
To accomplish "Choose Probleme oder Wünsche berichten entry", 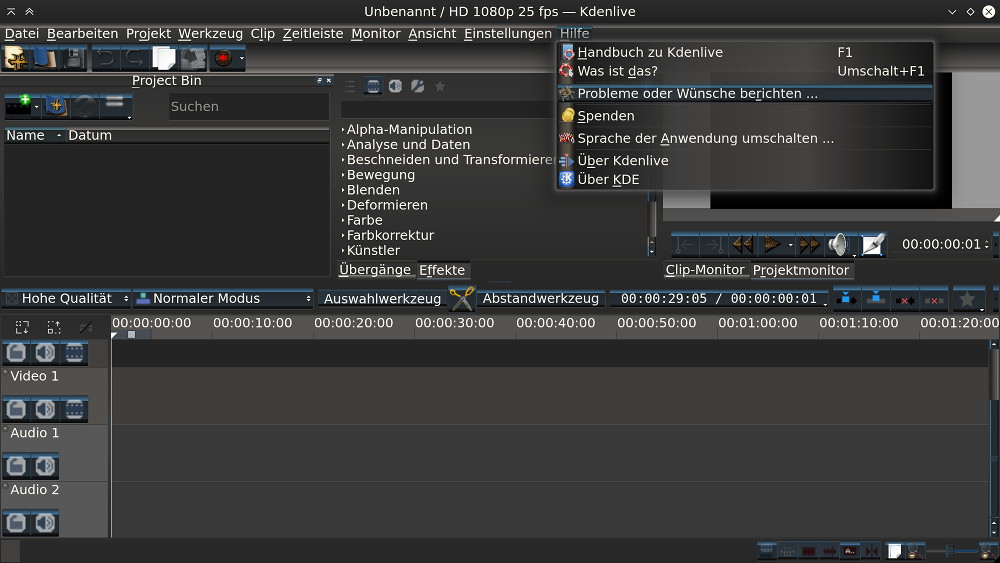I will (x=745, y=94).
